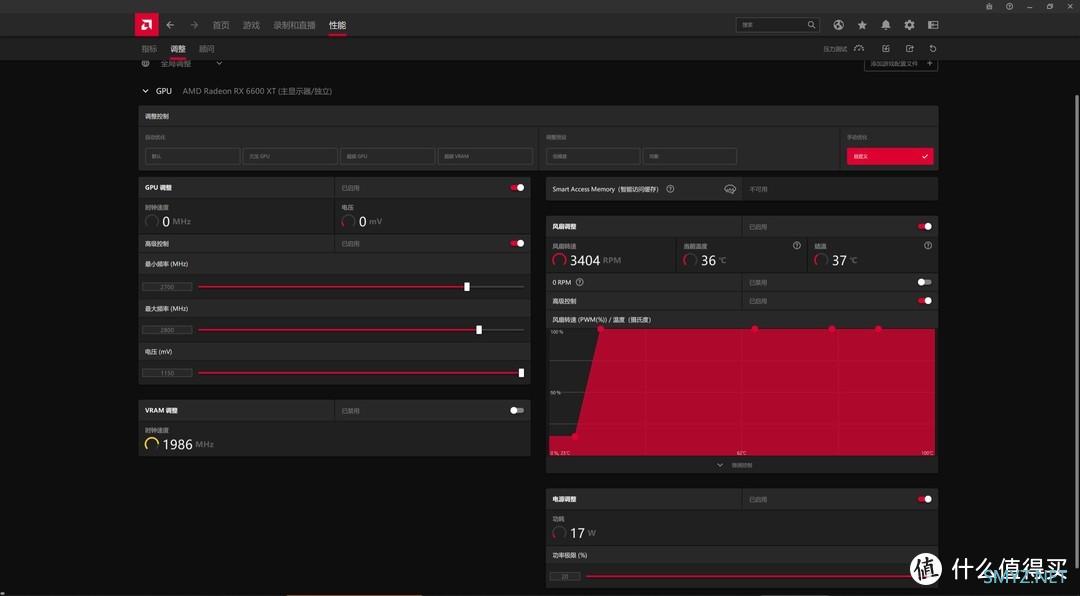Toggle the sidebar panel layout icon
This screenshot has width=1080, height=596.
pyautogui.click(x=933, y=25)
